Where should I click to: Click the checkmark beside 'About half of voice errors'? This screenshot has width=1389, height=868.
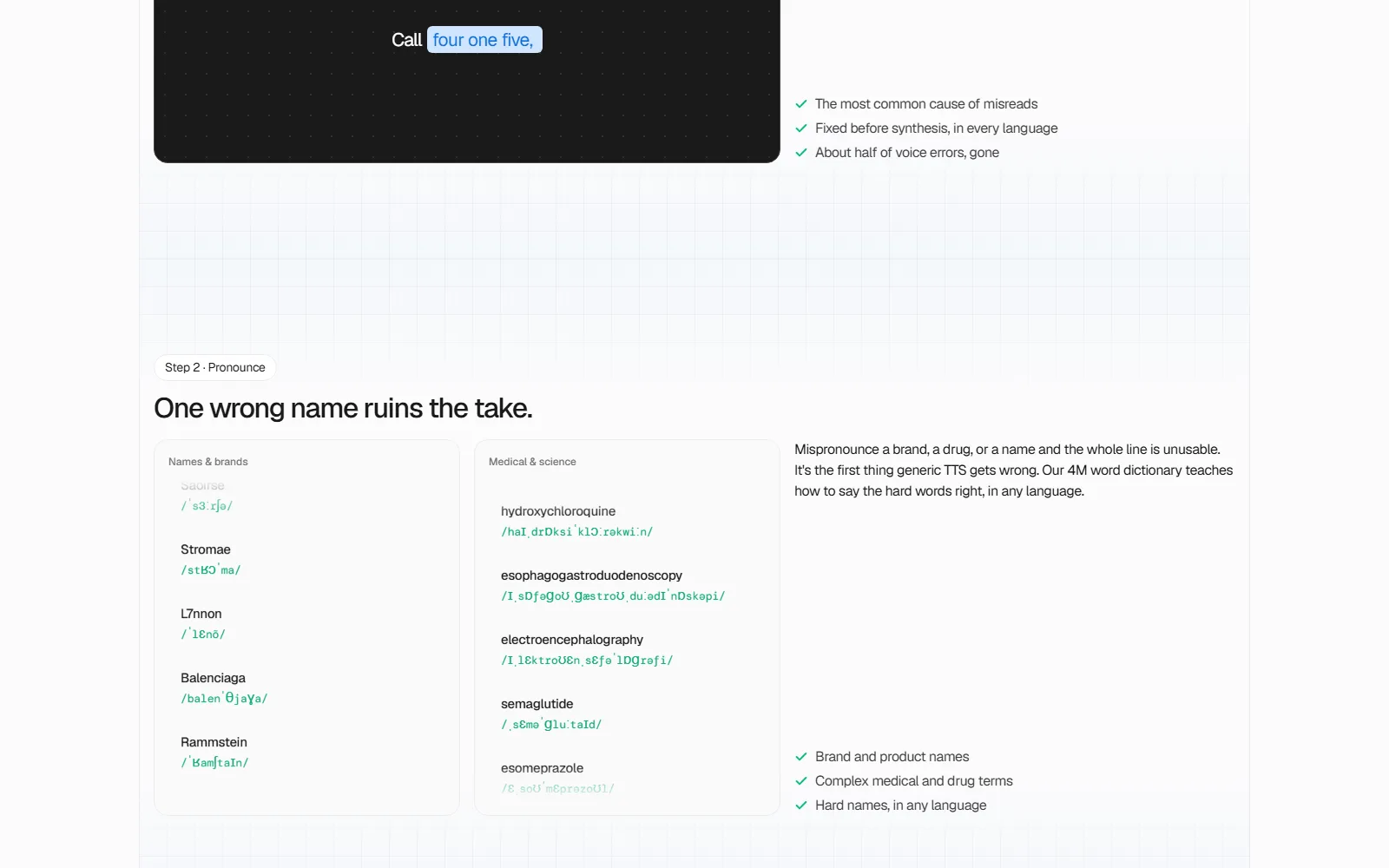click(801, 153)
